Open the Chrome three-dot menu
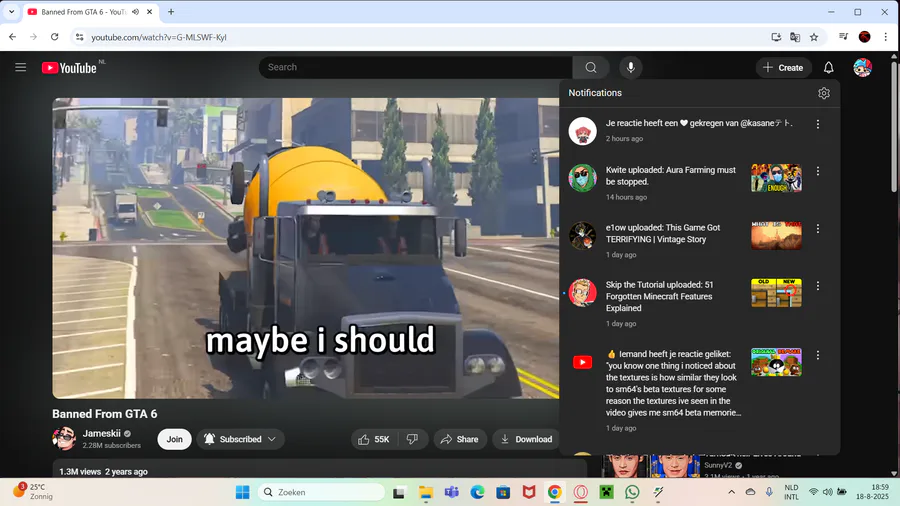 coord(886,37)
